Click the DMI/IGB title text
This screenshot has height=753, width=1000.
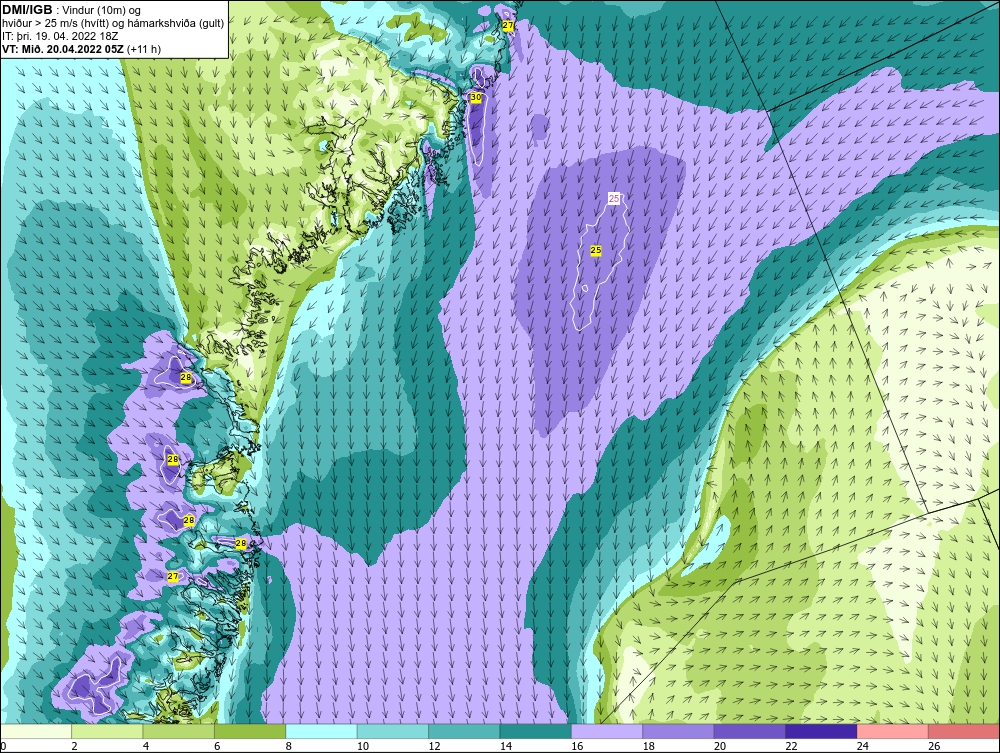27,10
